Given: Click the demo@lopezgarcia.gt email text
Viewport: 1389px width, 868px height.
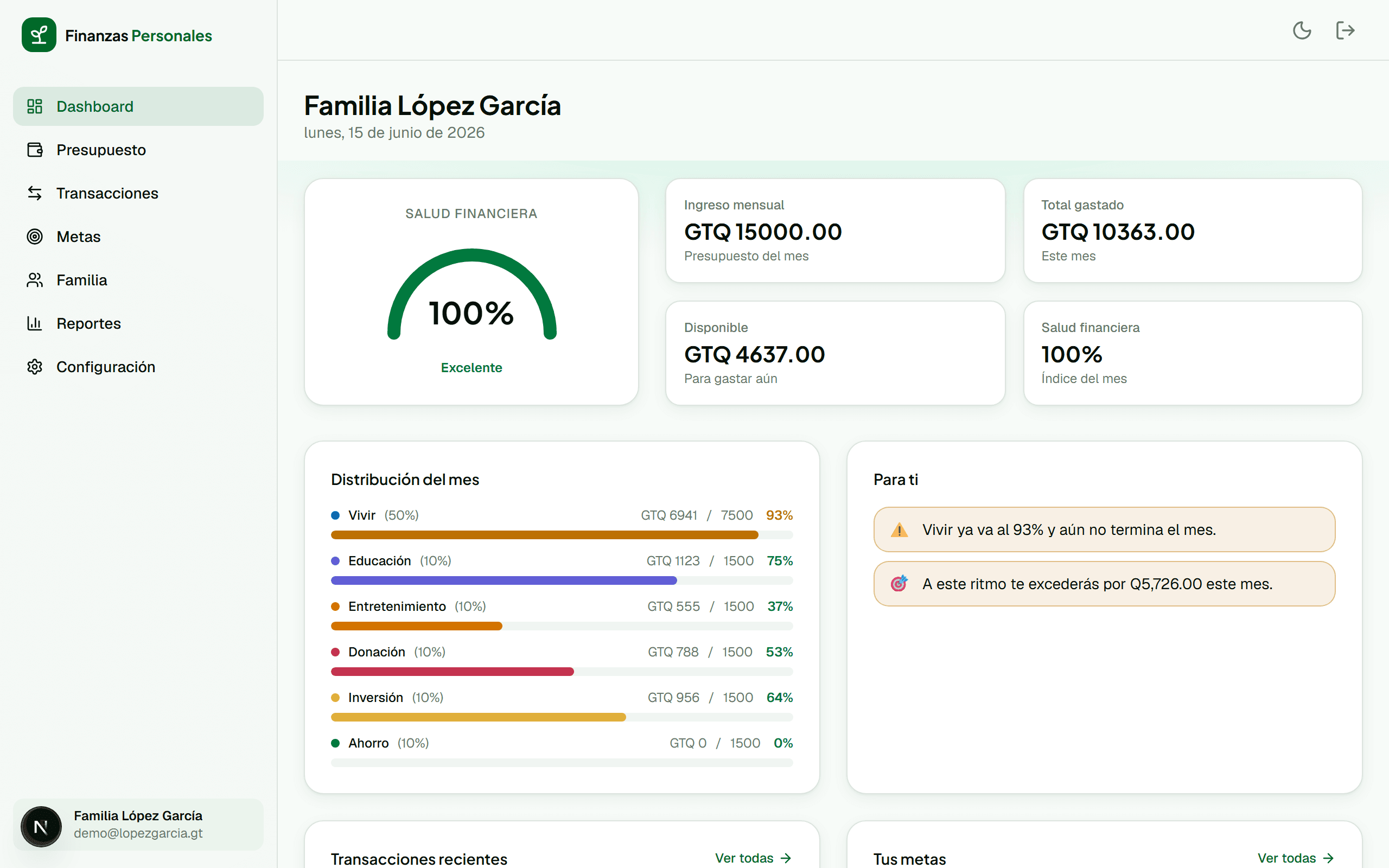Looking at the screenshot, I should click(138, 833).
